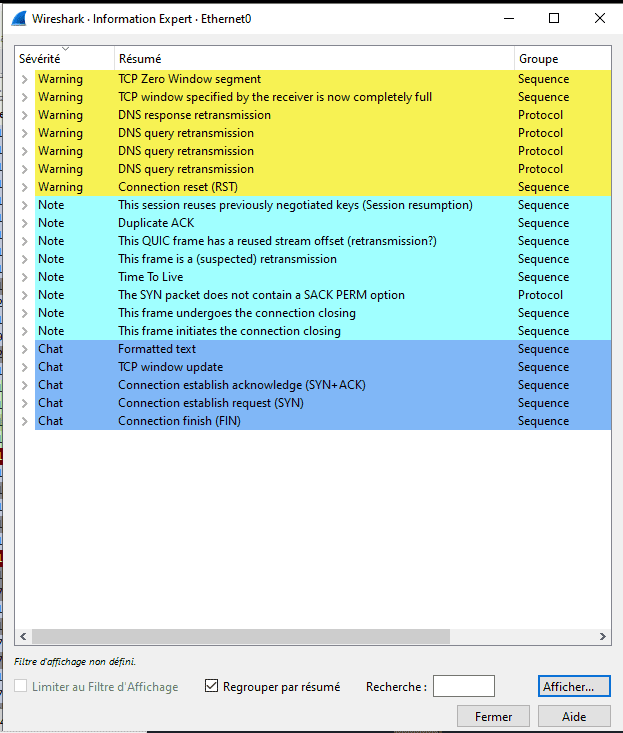Maximize the Information Expert window
The image size is (623, 733).
click(554, 18)
